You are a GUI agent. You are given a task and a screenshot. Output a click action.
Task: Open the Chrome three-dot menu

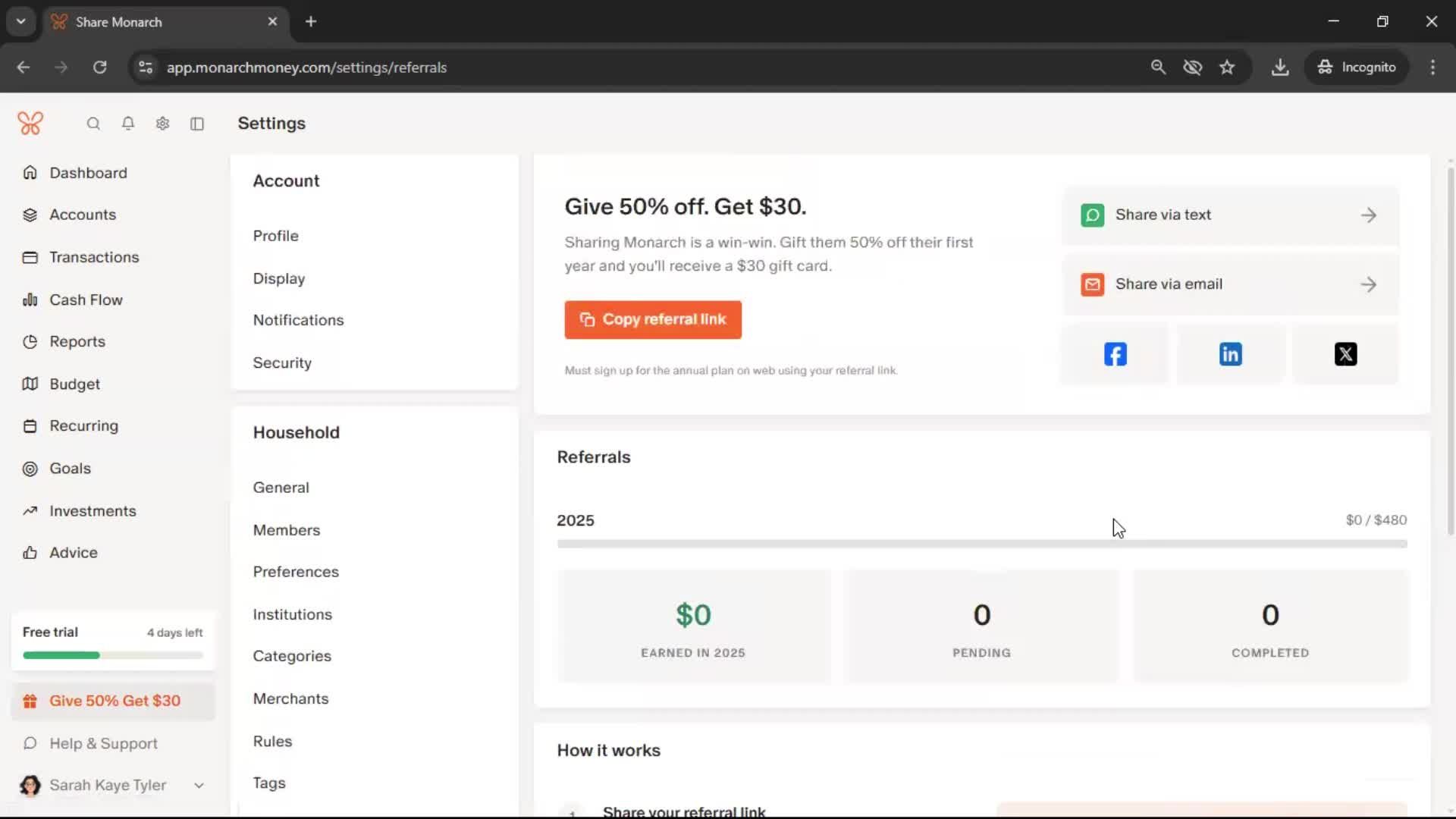tap(1432, 67)
